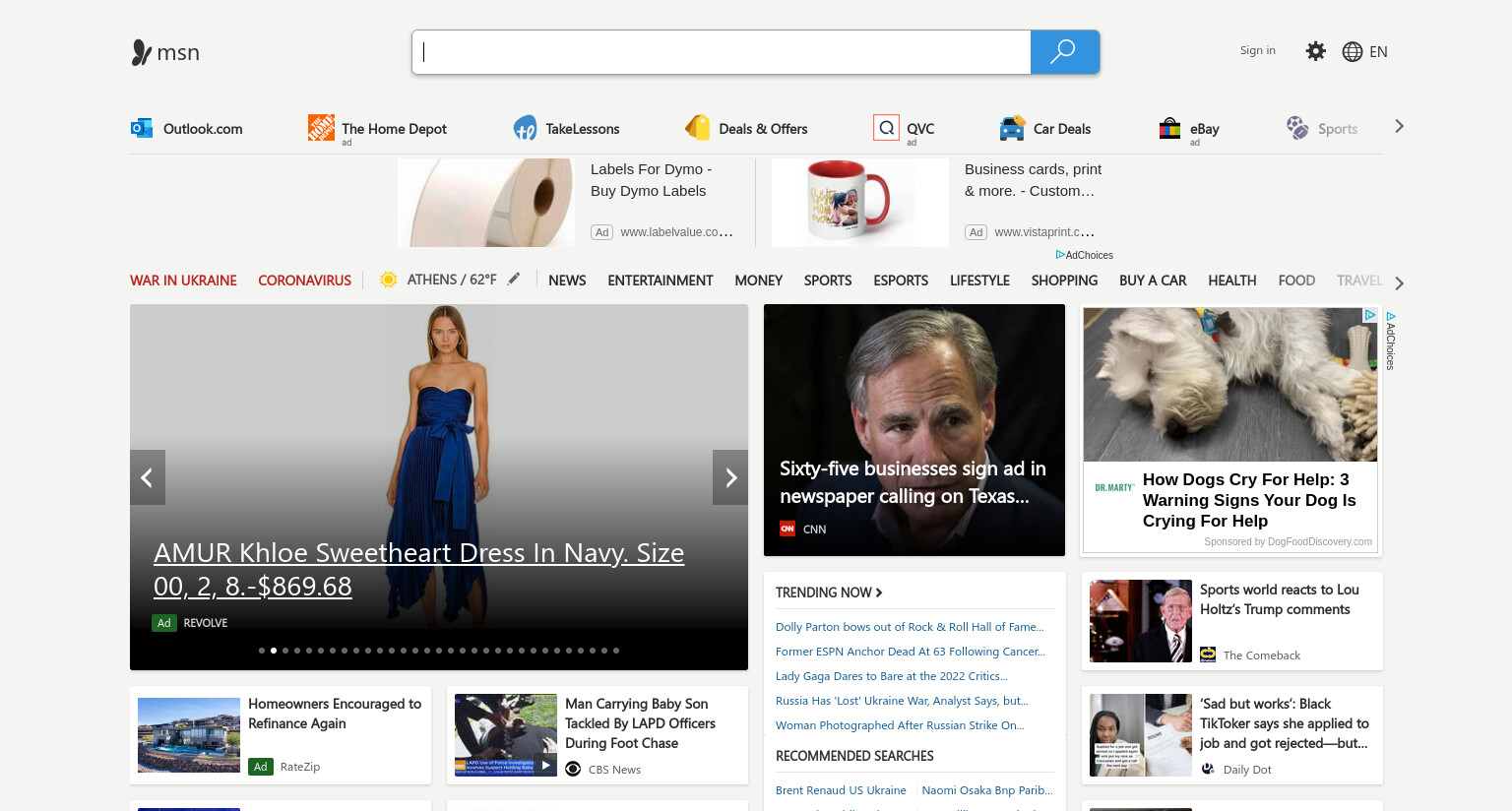Click the Daily Dot source logo
The height and width of the screenshot is (811, 1512).
(x=1208, y=769)
